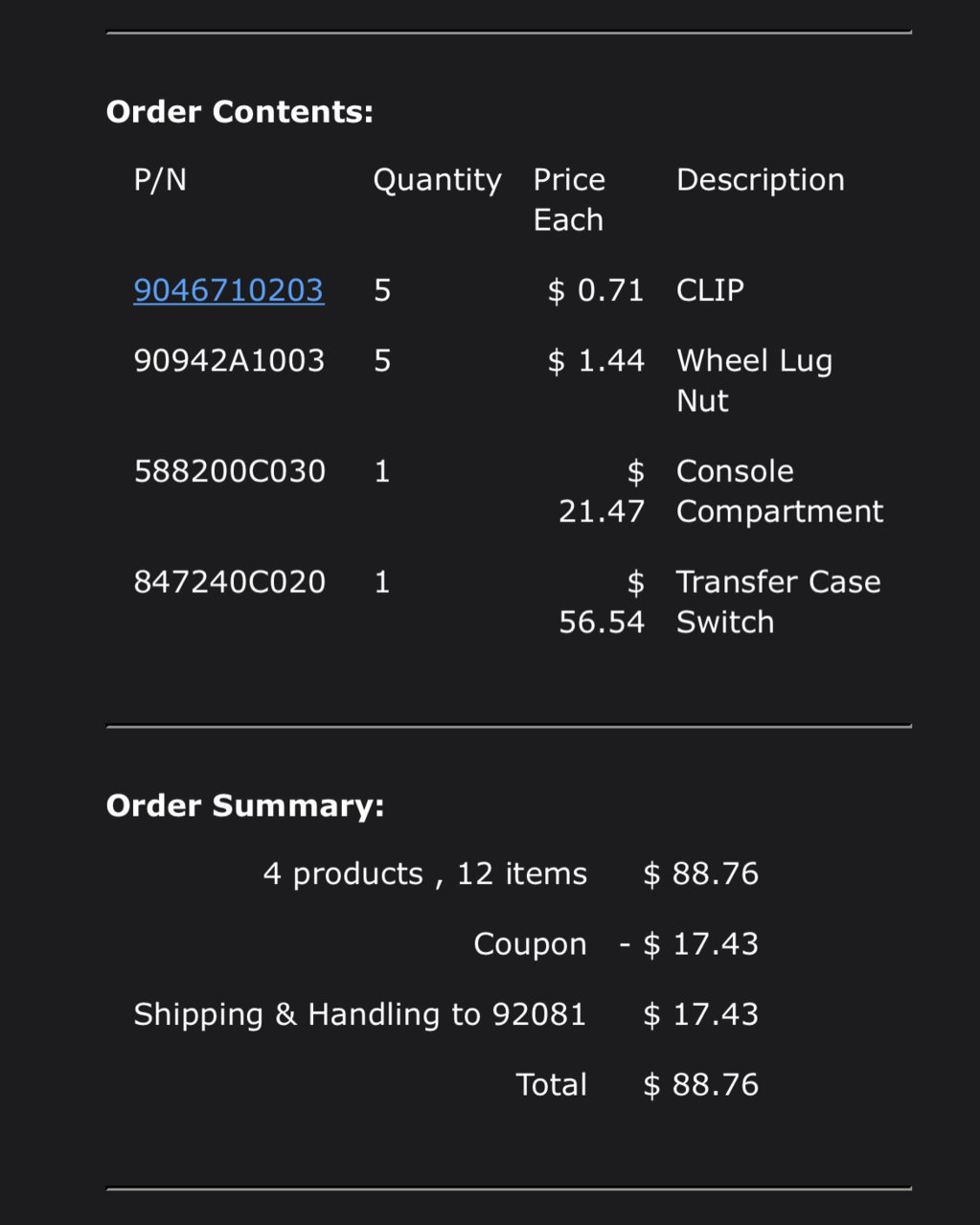The height and width of the screenshot is (1225, 980).
Task: Click the Order Summary heading
Action: [x=245, y=805]
